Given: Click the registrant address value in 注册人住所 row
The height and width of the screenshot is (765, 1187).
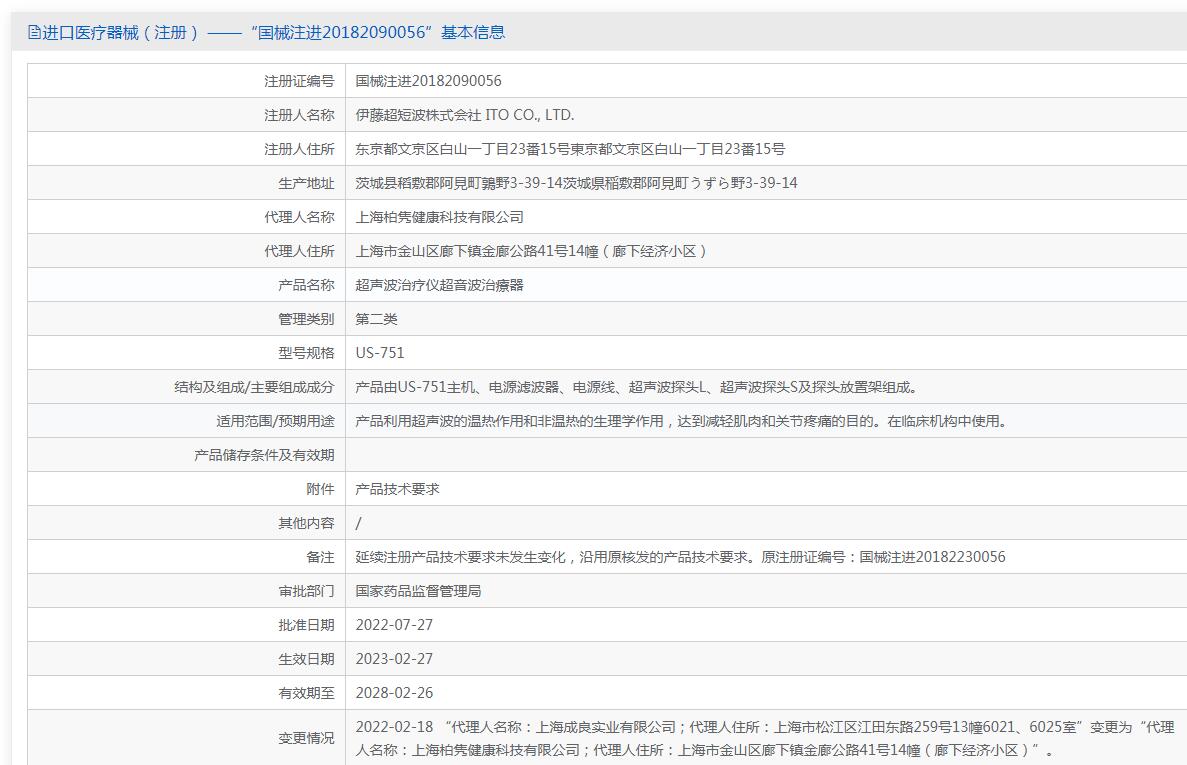Looking at the screenshot, I should 570,149.
